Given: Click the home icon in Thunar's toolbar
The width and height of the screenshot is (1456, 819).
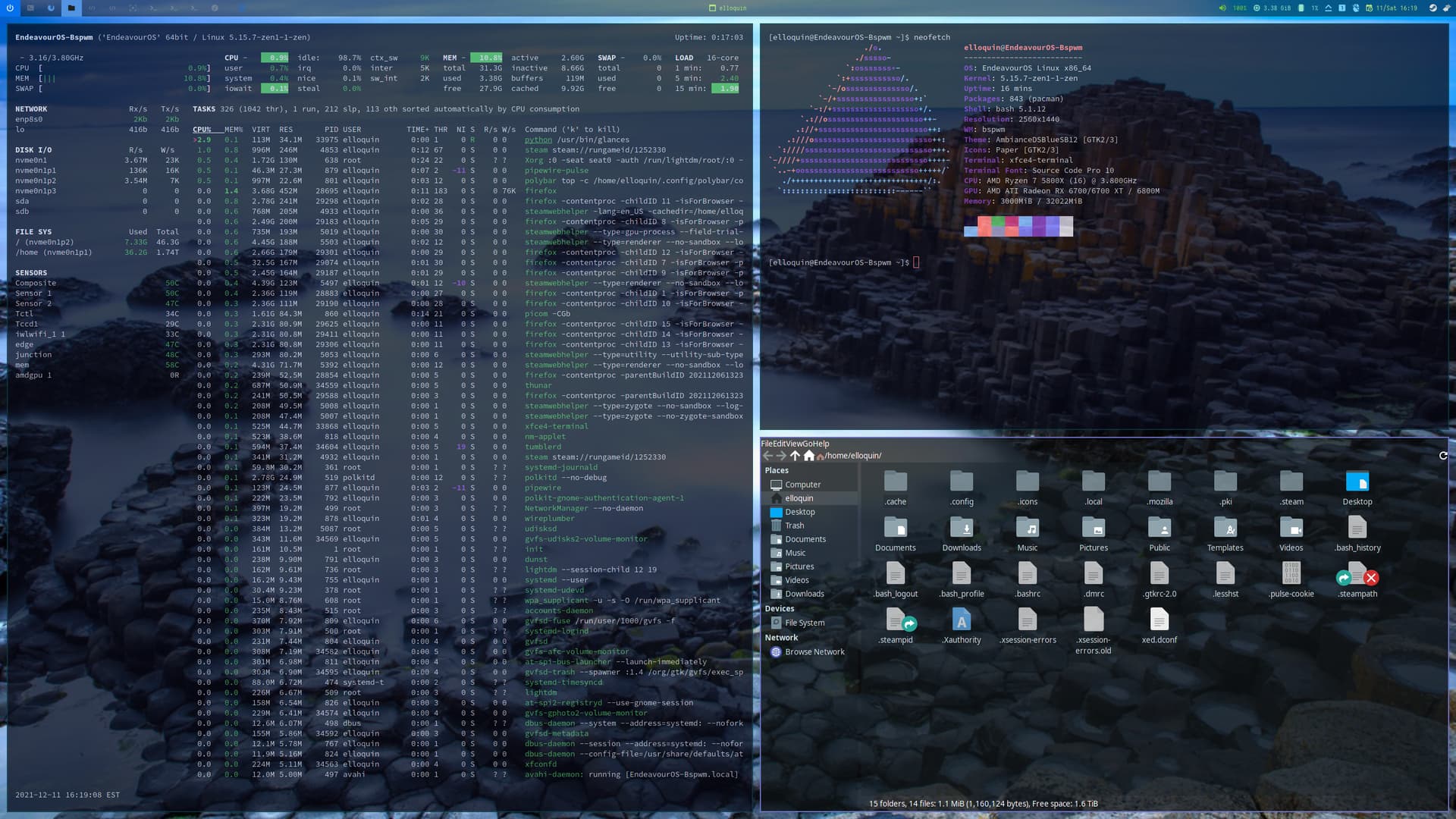Looking at the screenshot, I should click(810, 456).
